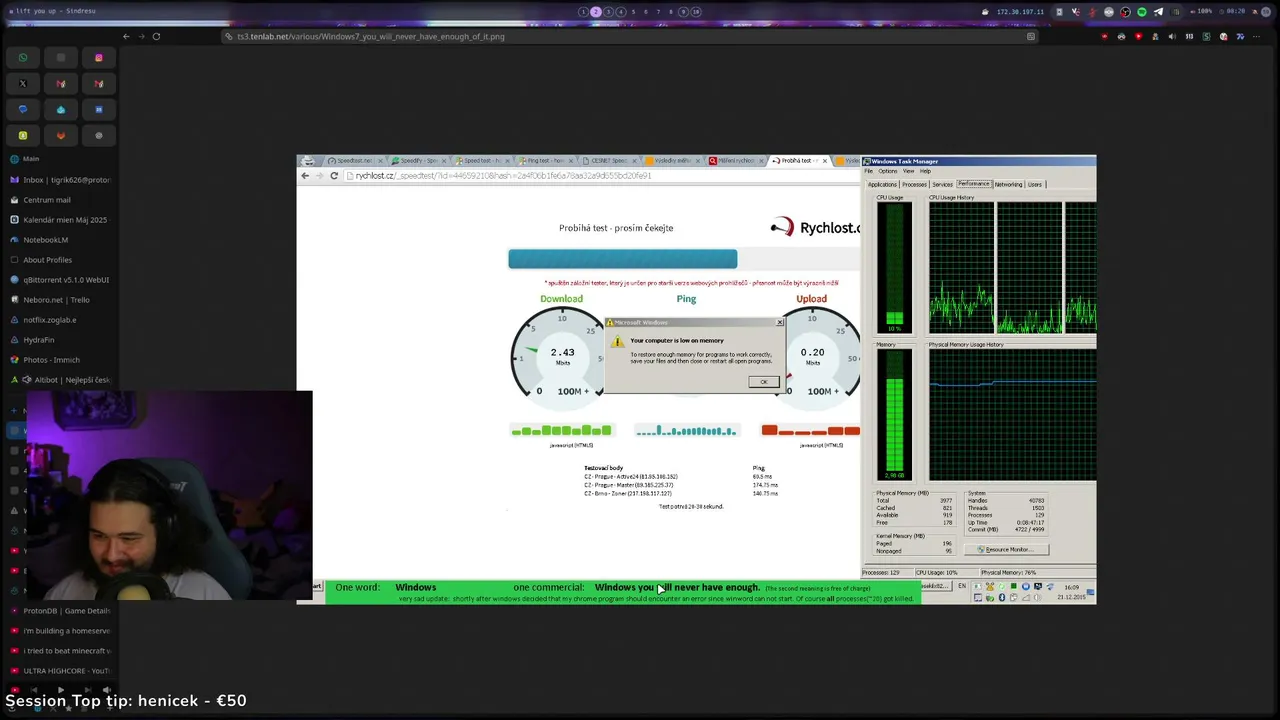Open the Kalendár mien Máj 2025 tab
The image size is (1280, 720).
click(60, 220)
